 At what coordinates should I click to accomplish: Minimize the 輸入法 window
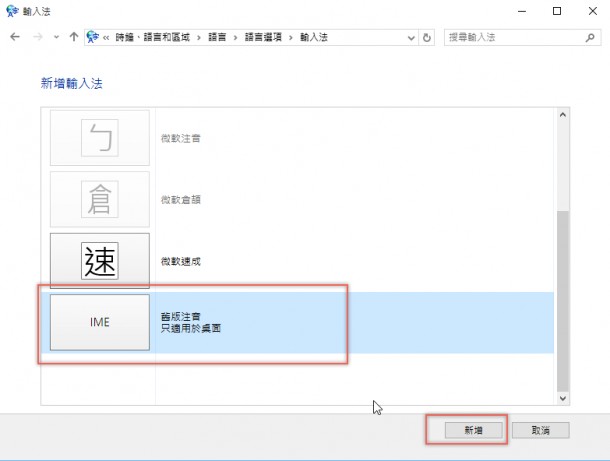click(522, 11)
